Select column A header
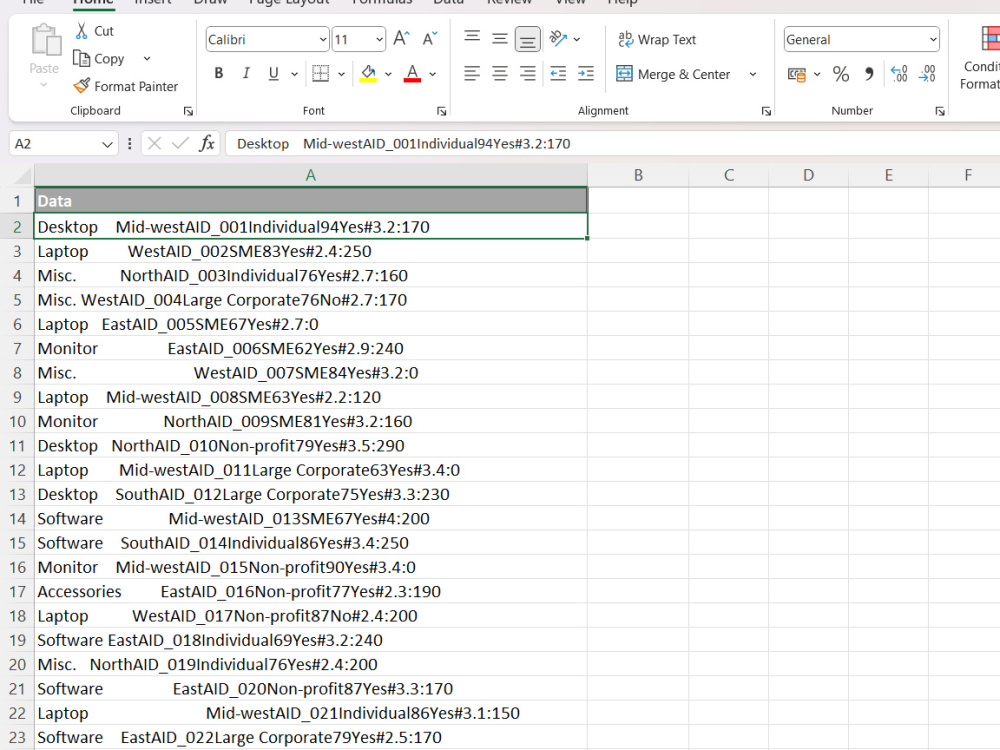The image size is (1000, 750). coord(311,175)
